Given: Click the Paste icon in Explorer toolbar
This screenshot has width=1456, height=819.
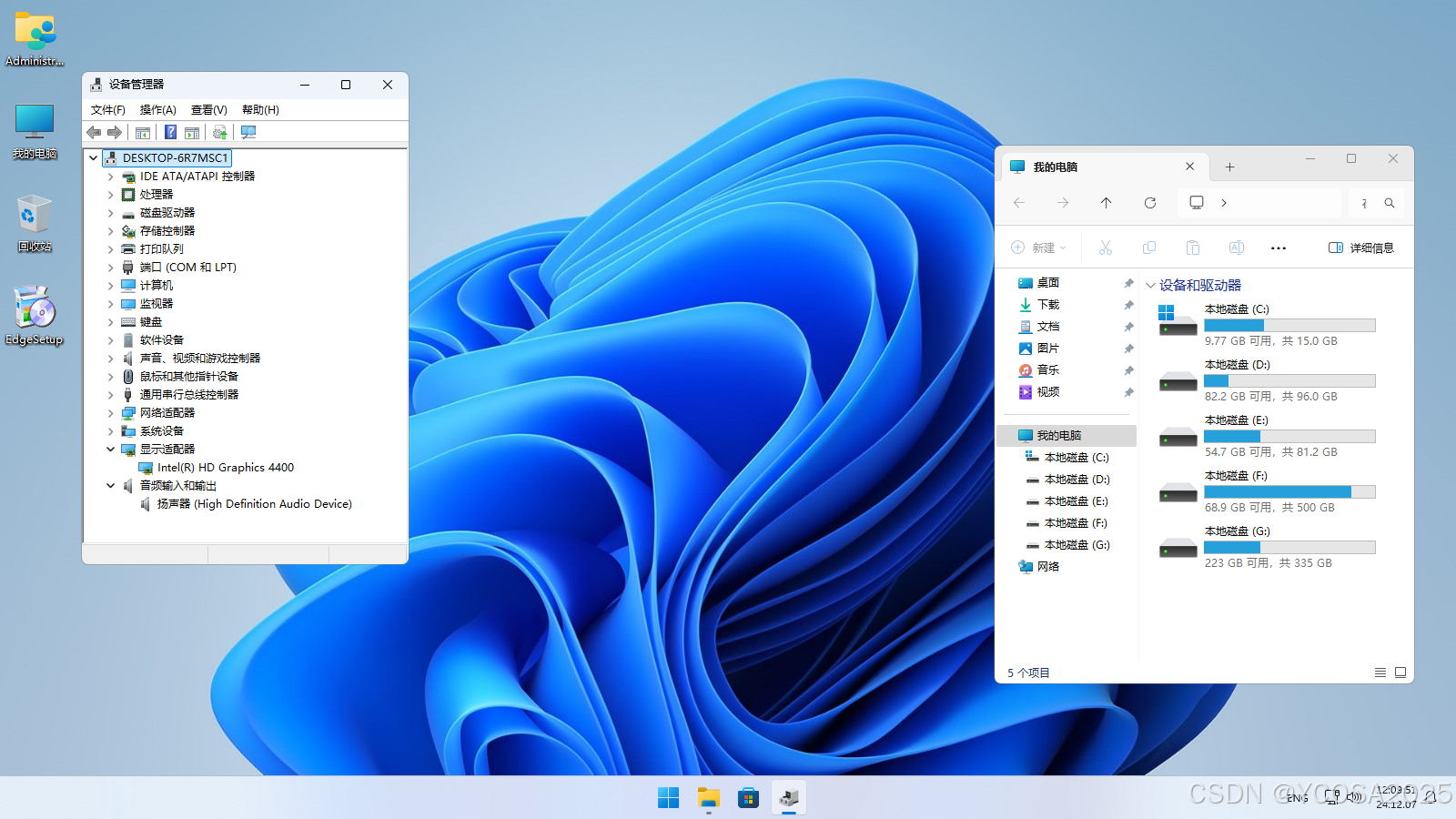Looking at the screenshot, I should (1193, 248).
